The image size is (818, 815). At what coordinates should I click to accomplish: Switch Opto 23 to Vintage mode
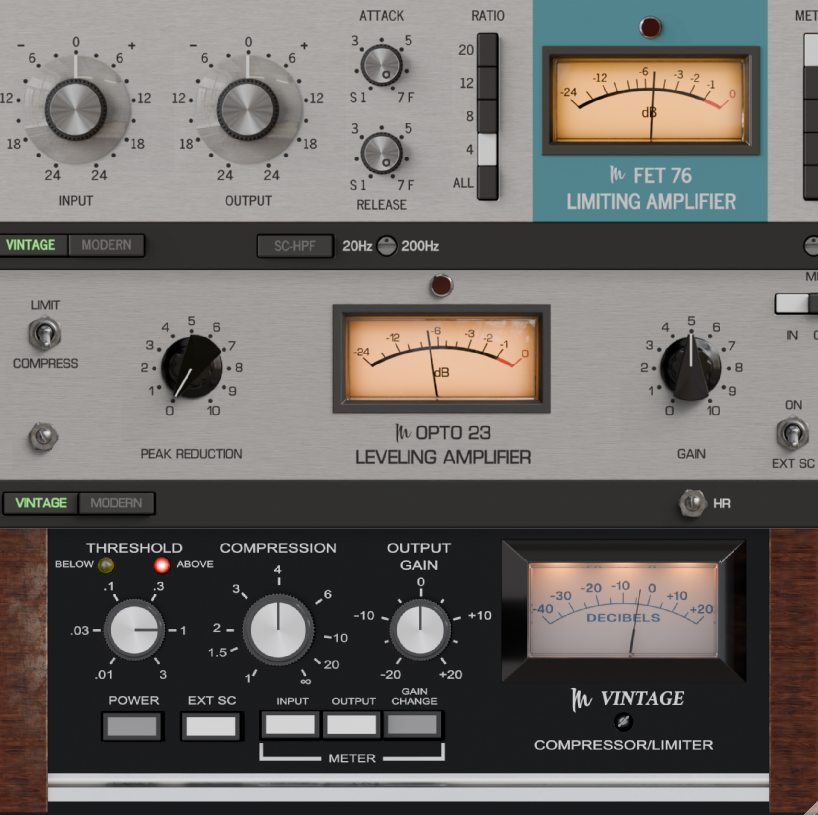[41, 503]
